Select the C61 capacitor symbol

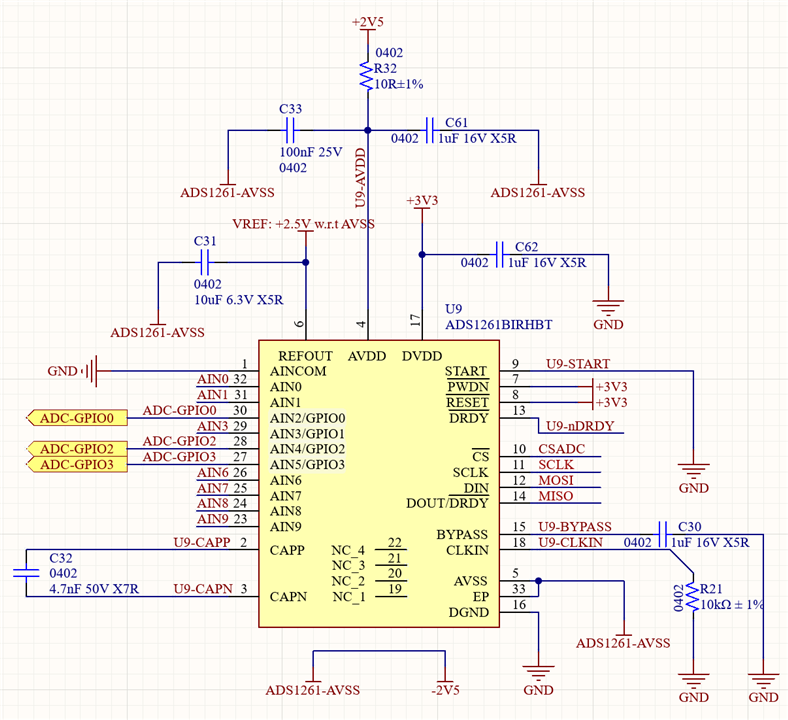click(429, 131)
